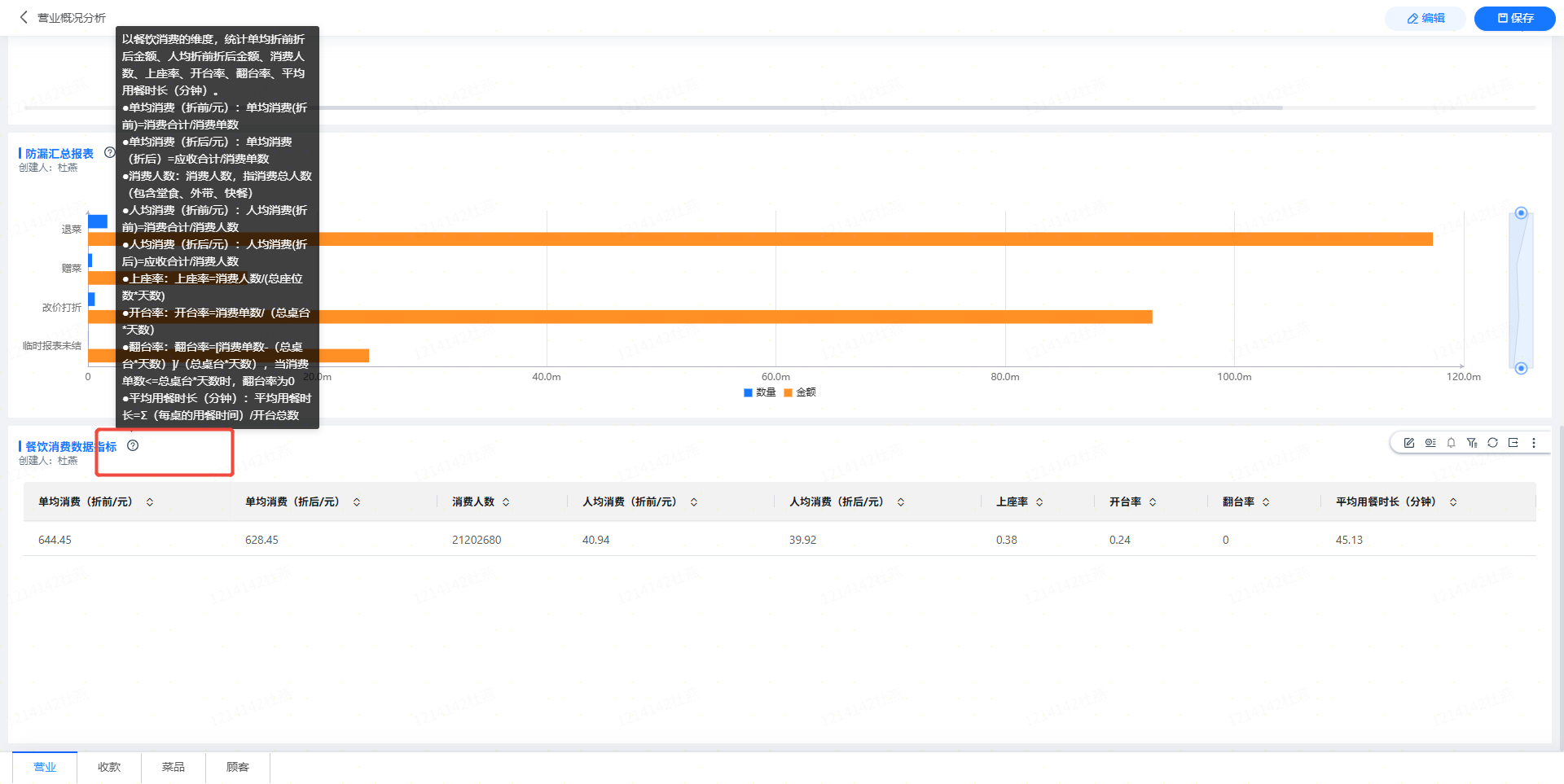Open the filter icon in the card toolbar
The width and height of the screenshot is (1564, 784).
coord(1472,443)
